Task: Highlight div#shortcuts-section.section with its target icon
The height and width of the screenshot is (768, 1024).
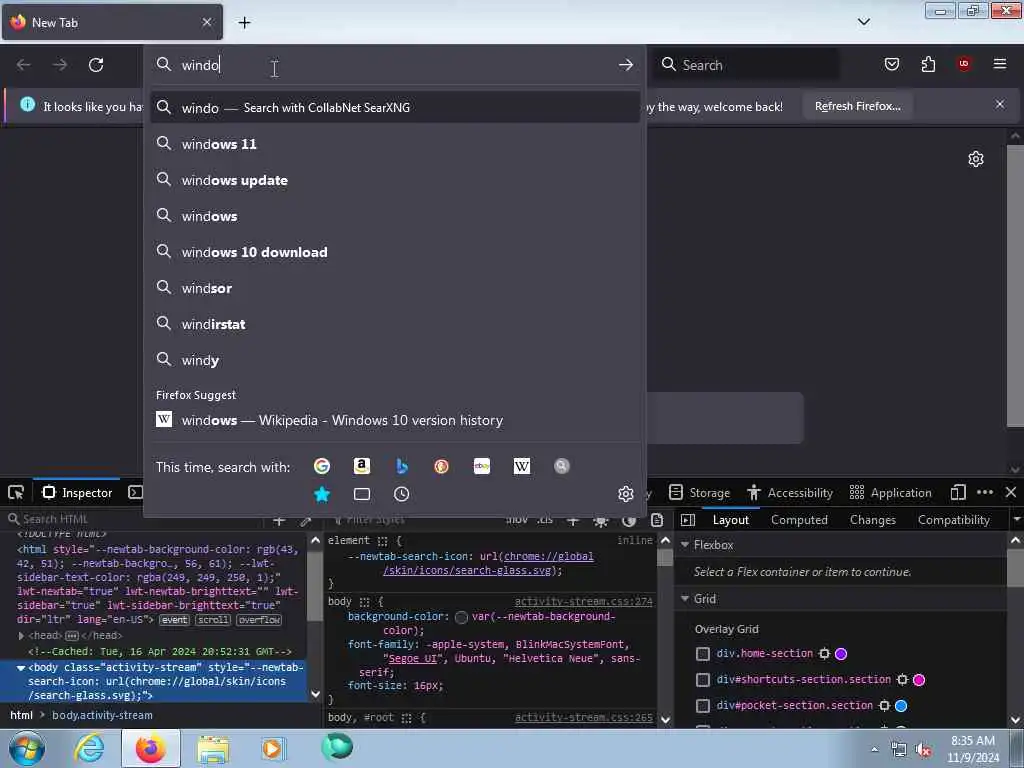Action: [902, 680]
